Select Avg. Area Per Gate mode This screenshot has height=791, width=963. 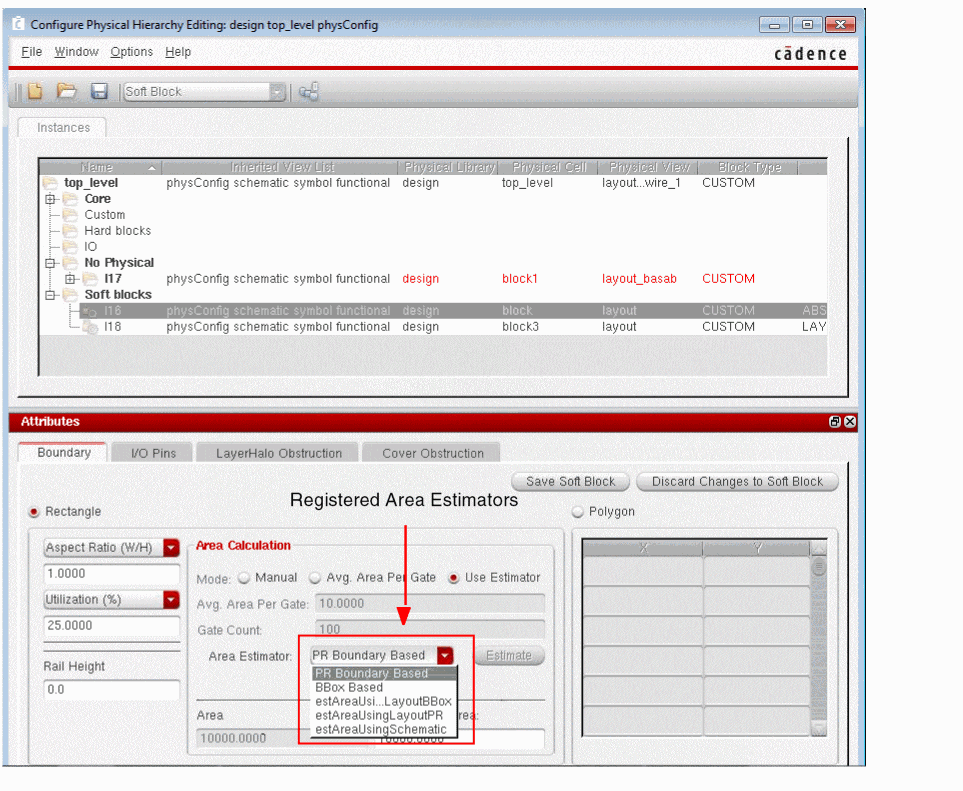(315, 578)
